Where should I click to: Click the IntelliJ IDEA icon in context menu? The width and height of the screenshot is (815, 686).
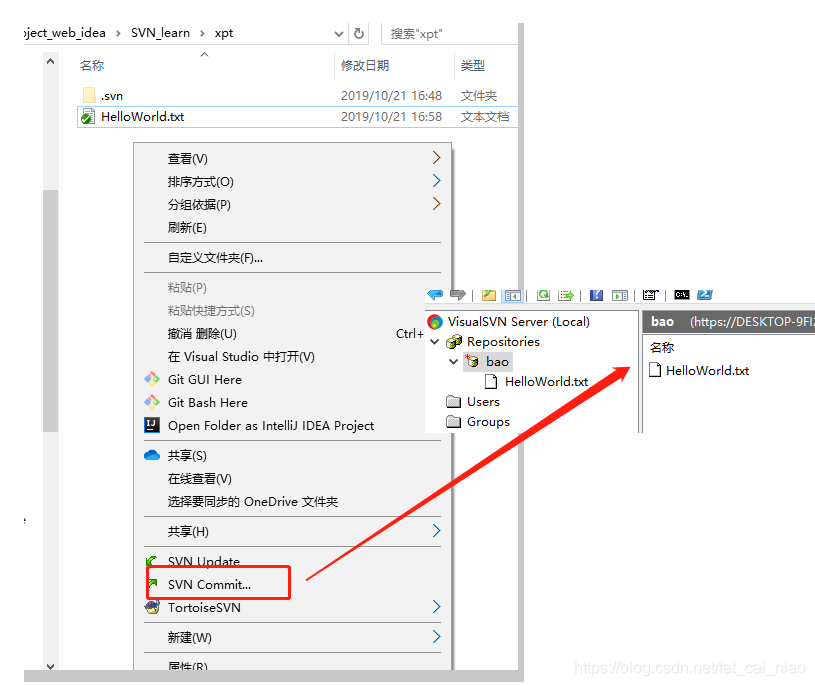[151, 425]
